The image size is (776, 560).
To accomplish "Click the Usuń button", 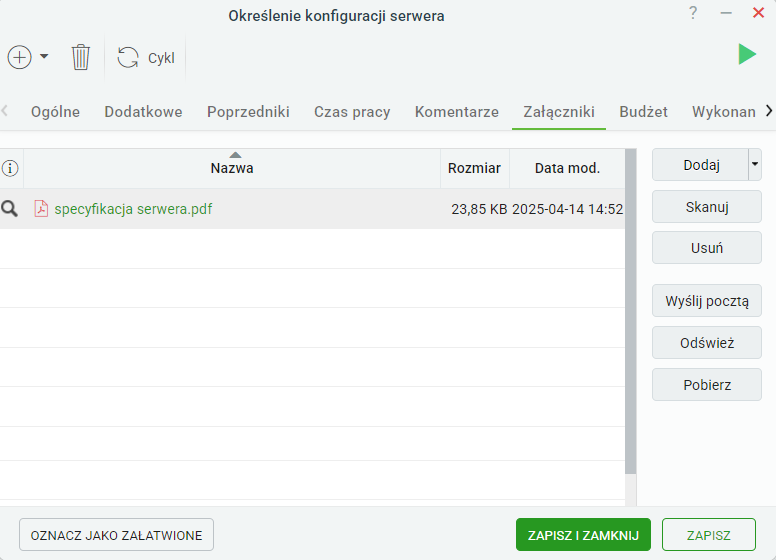I will (x=707, y=247).
